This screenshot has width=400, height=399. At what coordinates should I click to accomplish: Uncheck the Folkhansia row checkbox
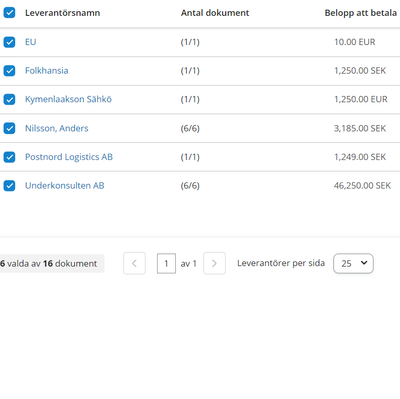9,71
